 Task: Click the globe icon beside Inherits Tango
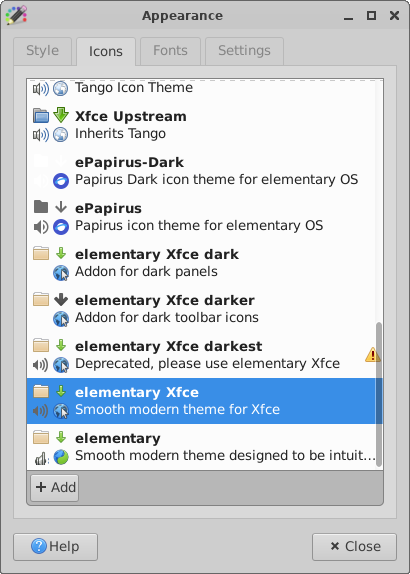point(61,135)
